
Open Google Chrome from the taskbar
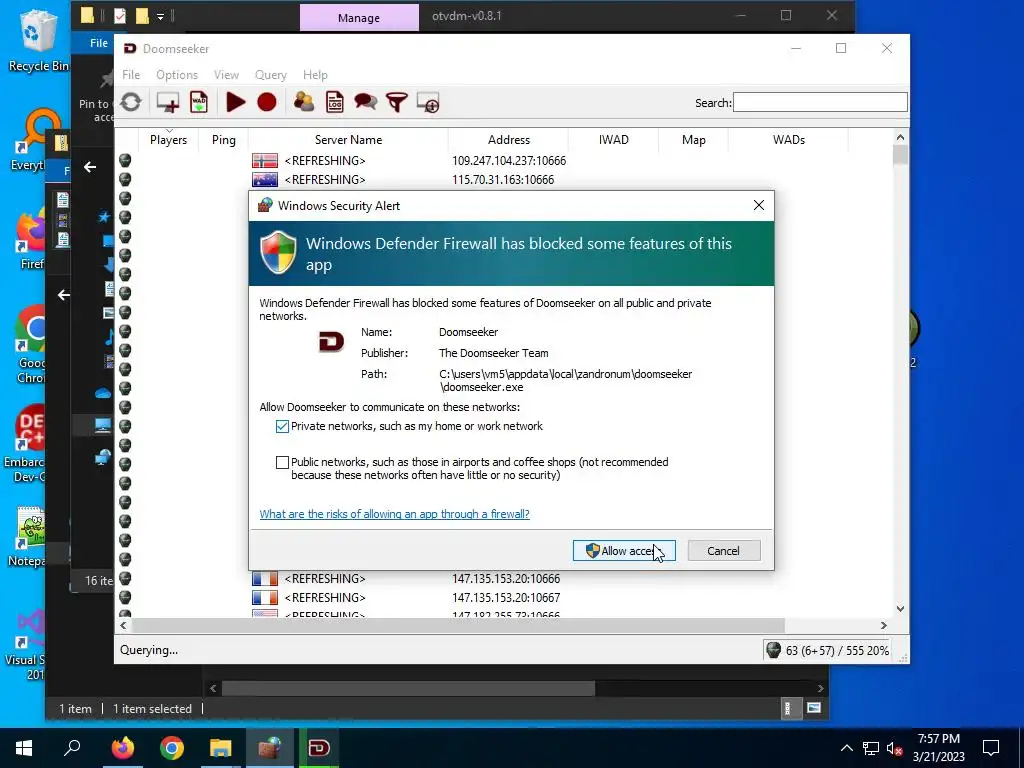point(172,748)
